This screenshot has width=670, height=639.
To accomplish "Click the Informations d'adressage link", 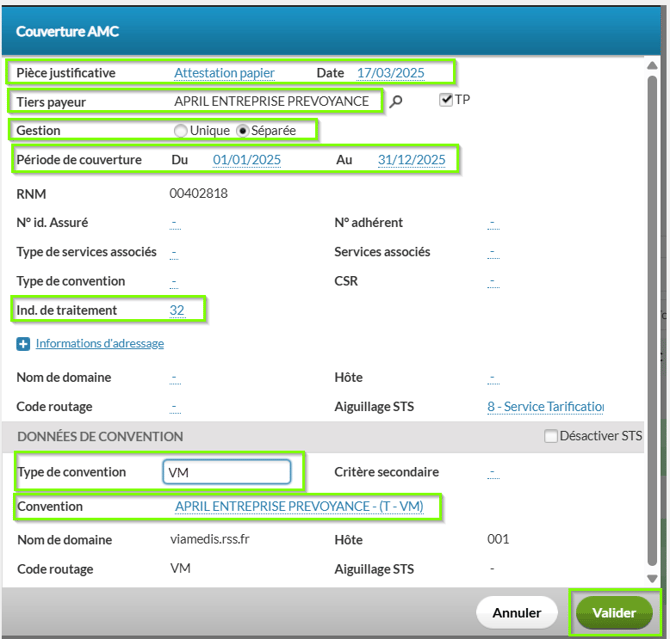I will coord(100,344).
